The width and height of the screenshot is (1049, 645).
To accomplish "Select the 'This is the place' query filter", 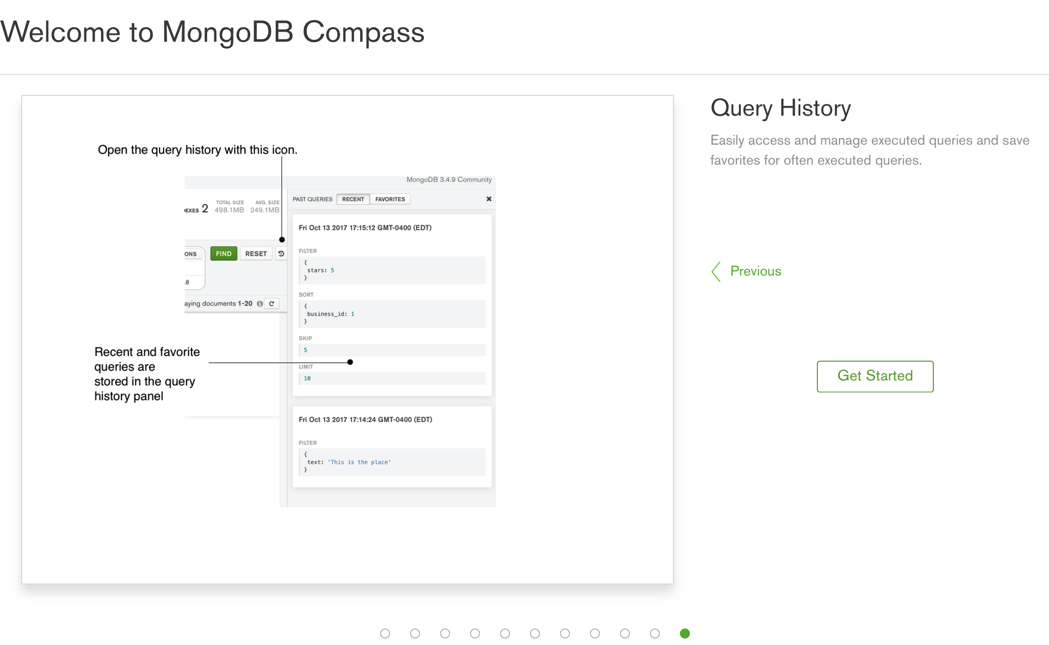I will 391,462.
